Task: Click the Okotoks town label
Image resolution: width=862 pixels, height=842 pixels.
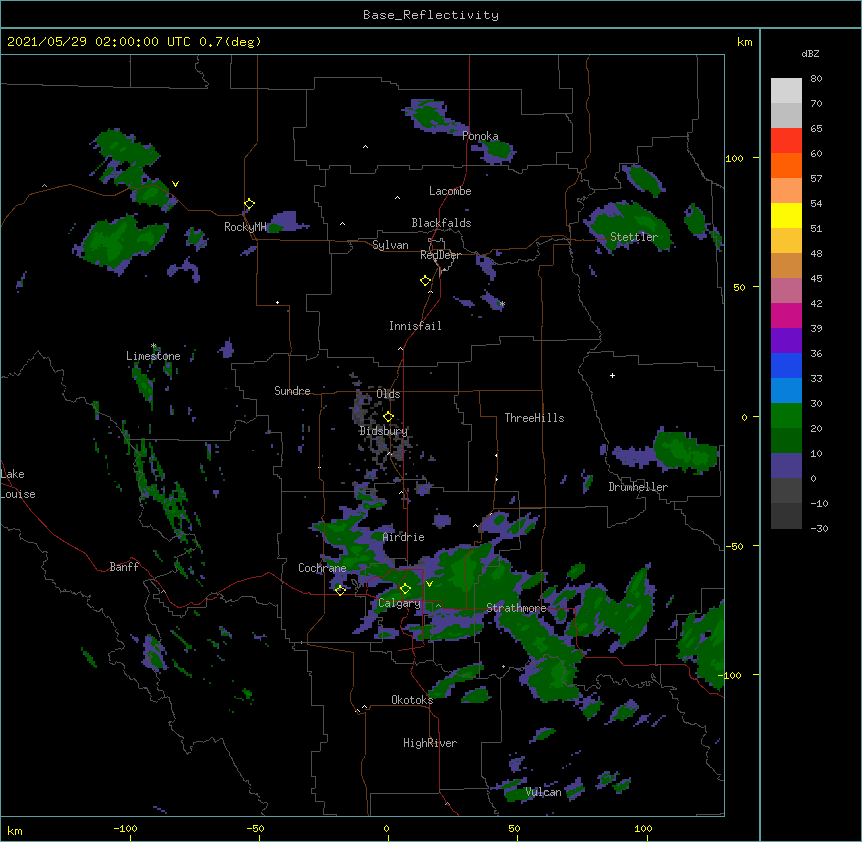Action: (x=412, y=700)
